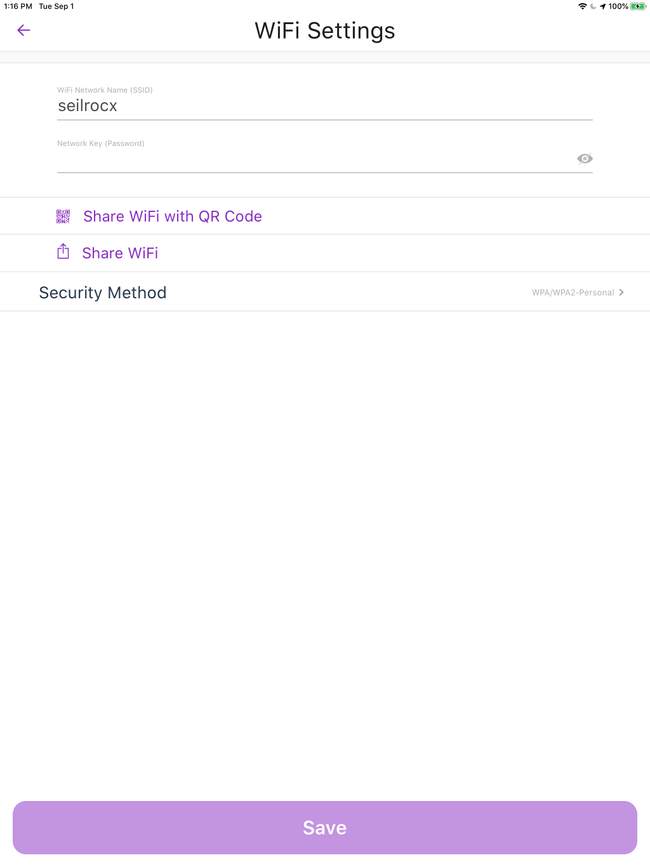Viewport: 650px width, 867px height.
Task: Click the Share WiFi link
Action: point(120,252)
